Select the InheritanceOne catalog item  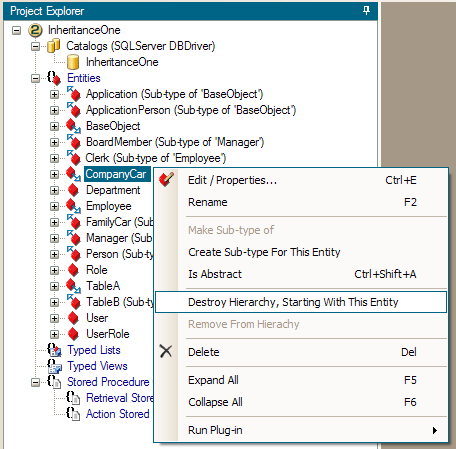122,62
